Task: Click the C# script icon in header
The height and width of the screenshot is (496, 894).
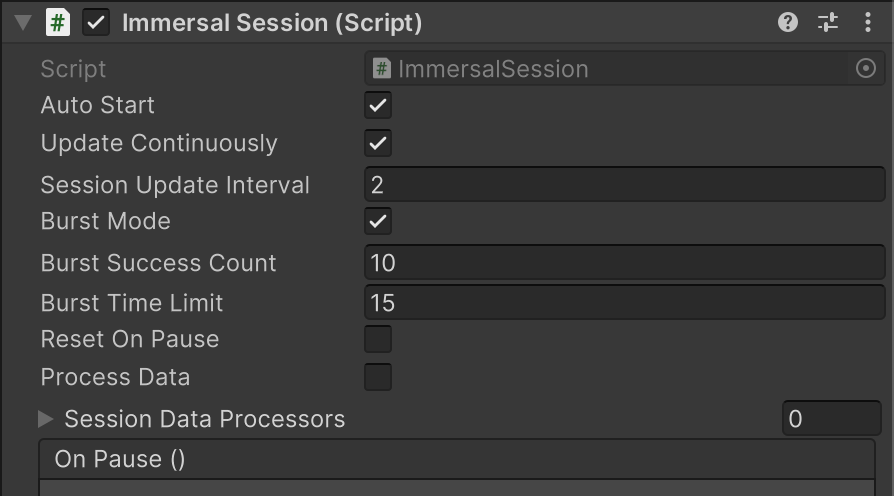Action: (58, 23)
